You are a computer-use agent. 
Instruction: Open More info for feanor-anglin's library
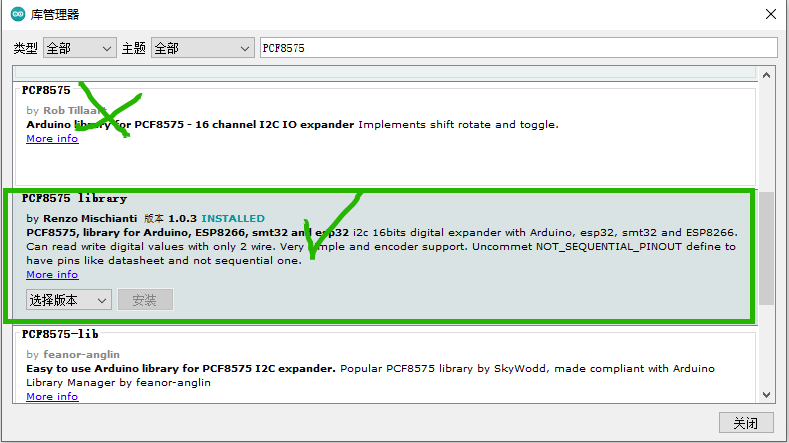pos(52,397)
